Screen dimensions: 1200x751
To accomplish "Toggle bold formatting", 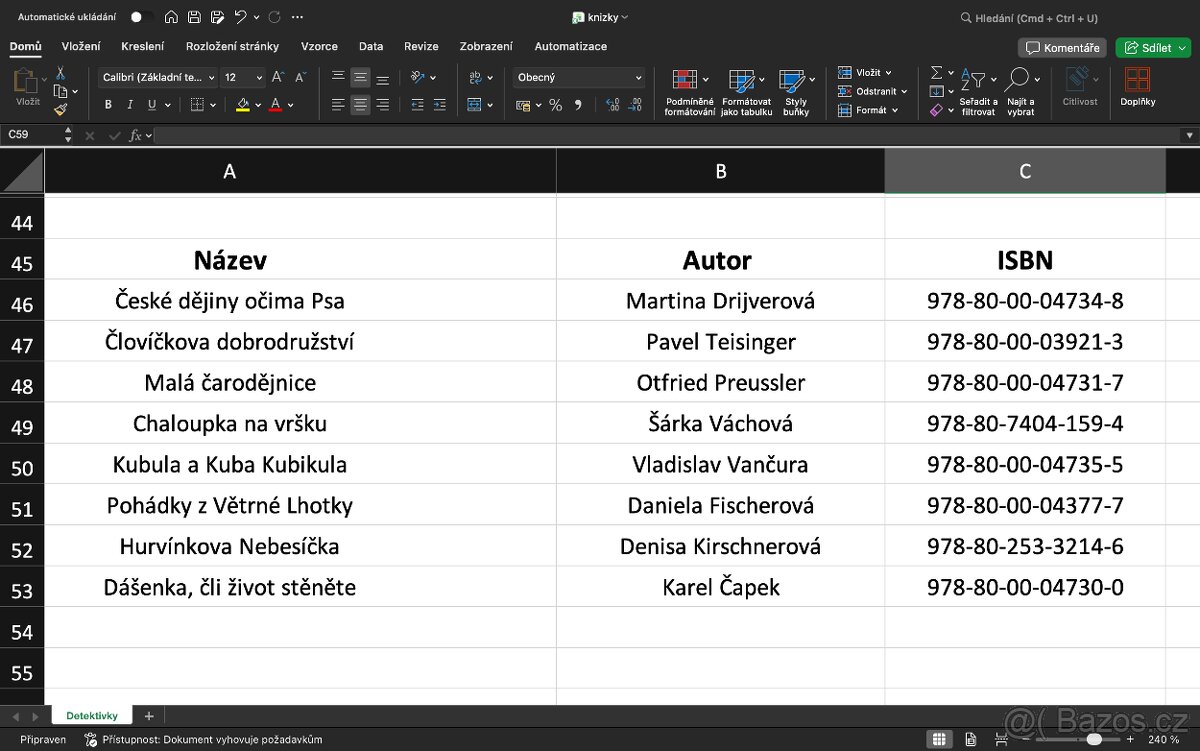I will (108, 104).
